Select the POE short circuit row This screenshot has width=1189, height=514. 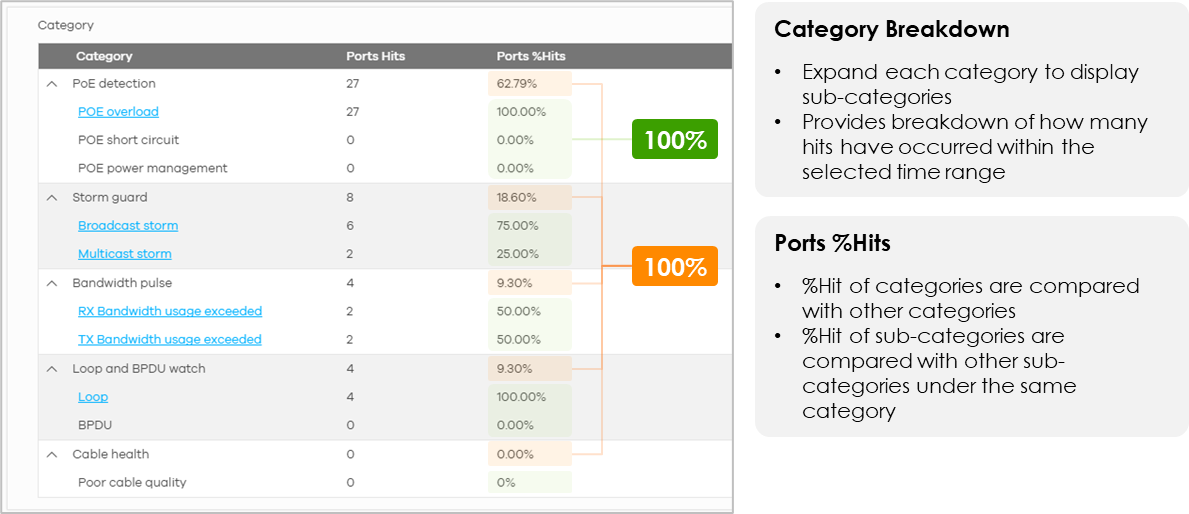(385, 140)
